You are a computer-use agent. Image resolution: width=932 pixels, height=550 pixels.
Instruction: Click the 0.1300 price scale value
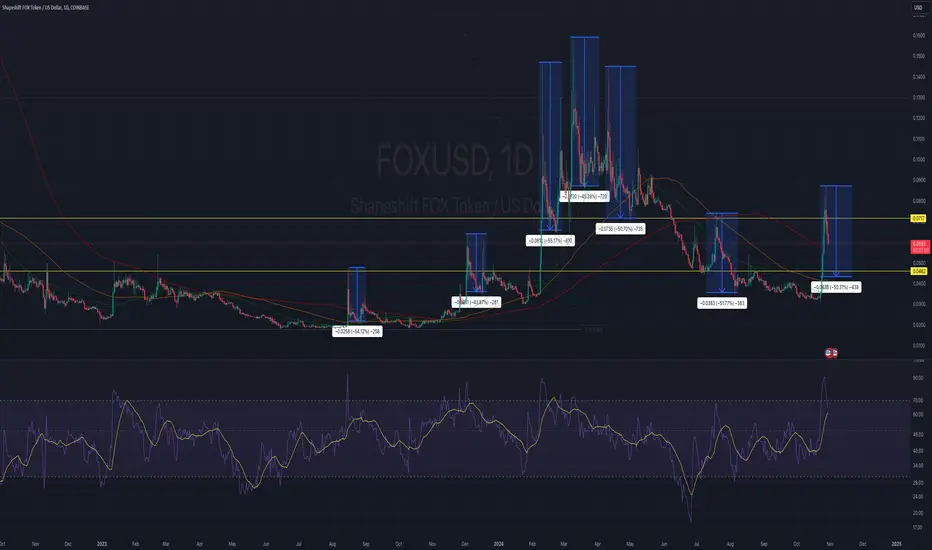coord(918,98)
